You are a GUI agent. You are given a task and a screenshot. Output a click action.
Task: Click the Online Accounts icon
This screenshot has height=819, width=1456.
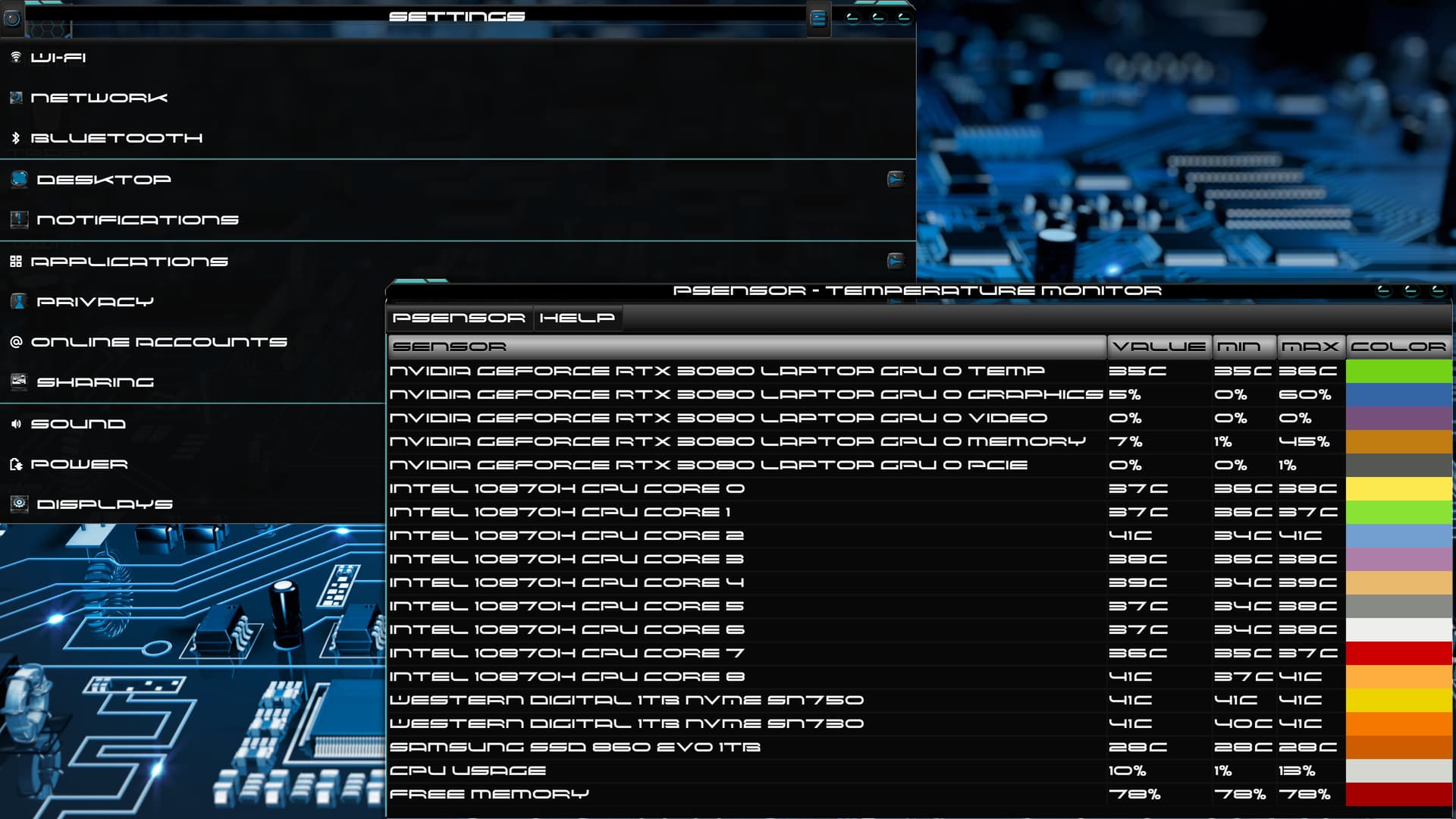click(16, 342)
